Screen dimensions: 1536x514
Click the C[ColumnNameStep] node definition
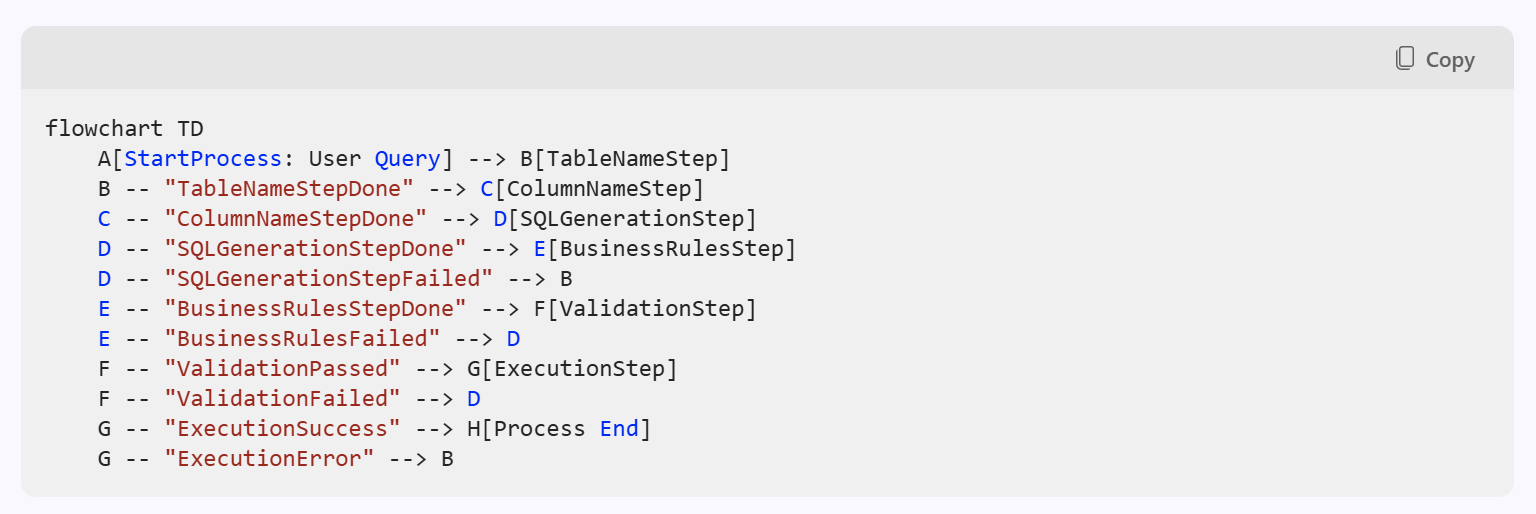click(x=592, y=188)
